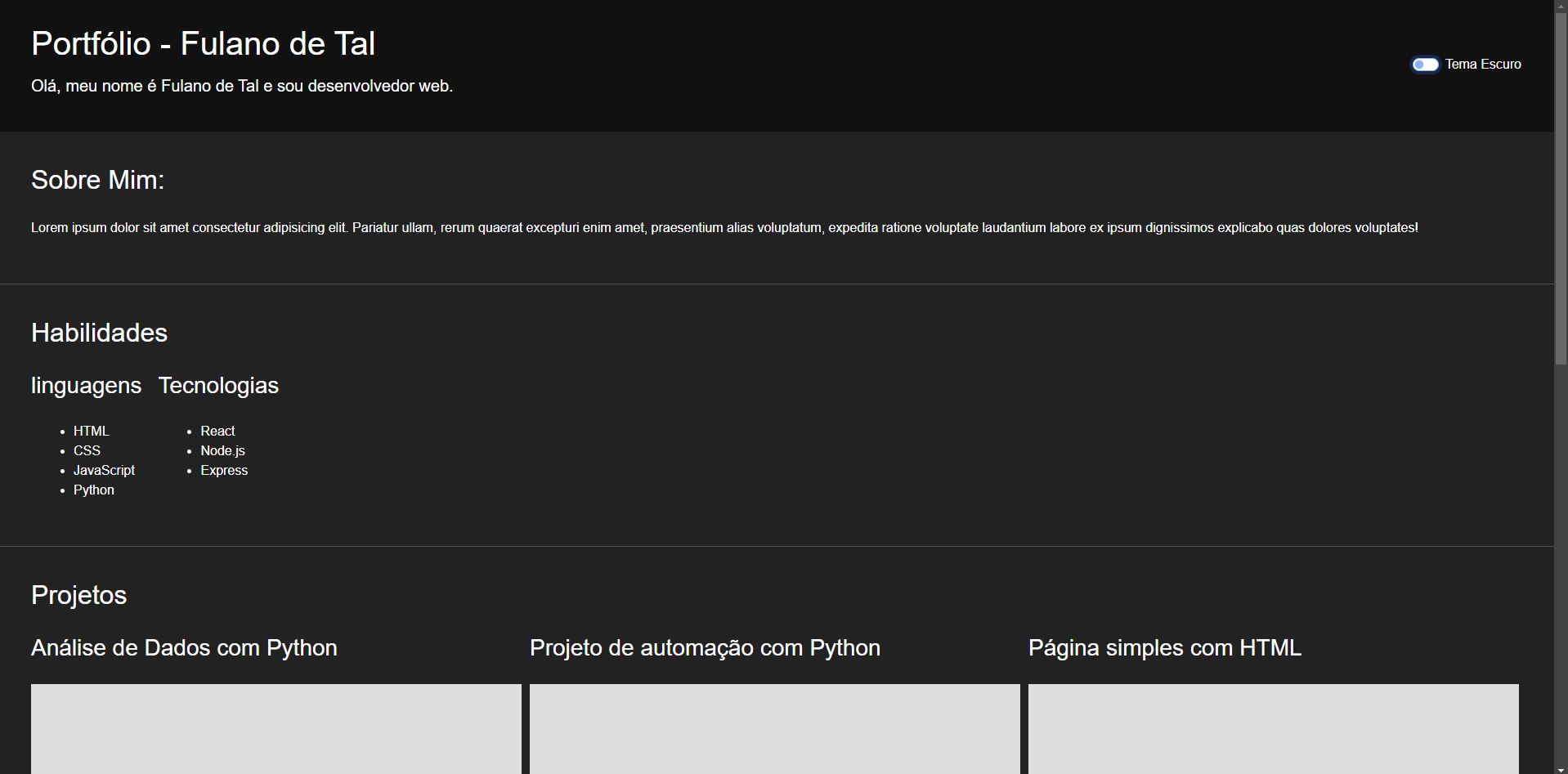Screen dimensions: 1568x774
Task: Select the Node.js list item
Action: [222, 450]
